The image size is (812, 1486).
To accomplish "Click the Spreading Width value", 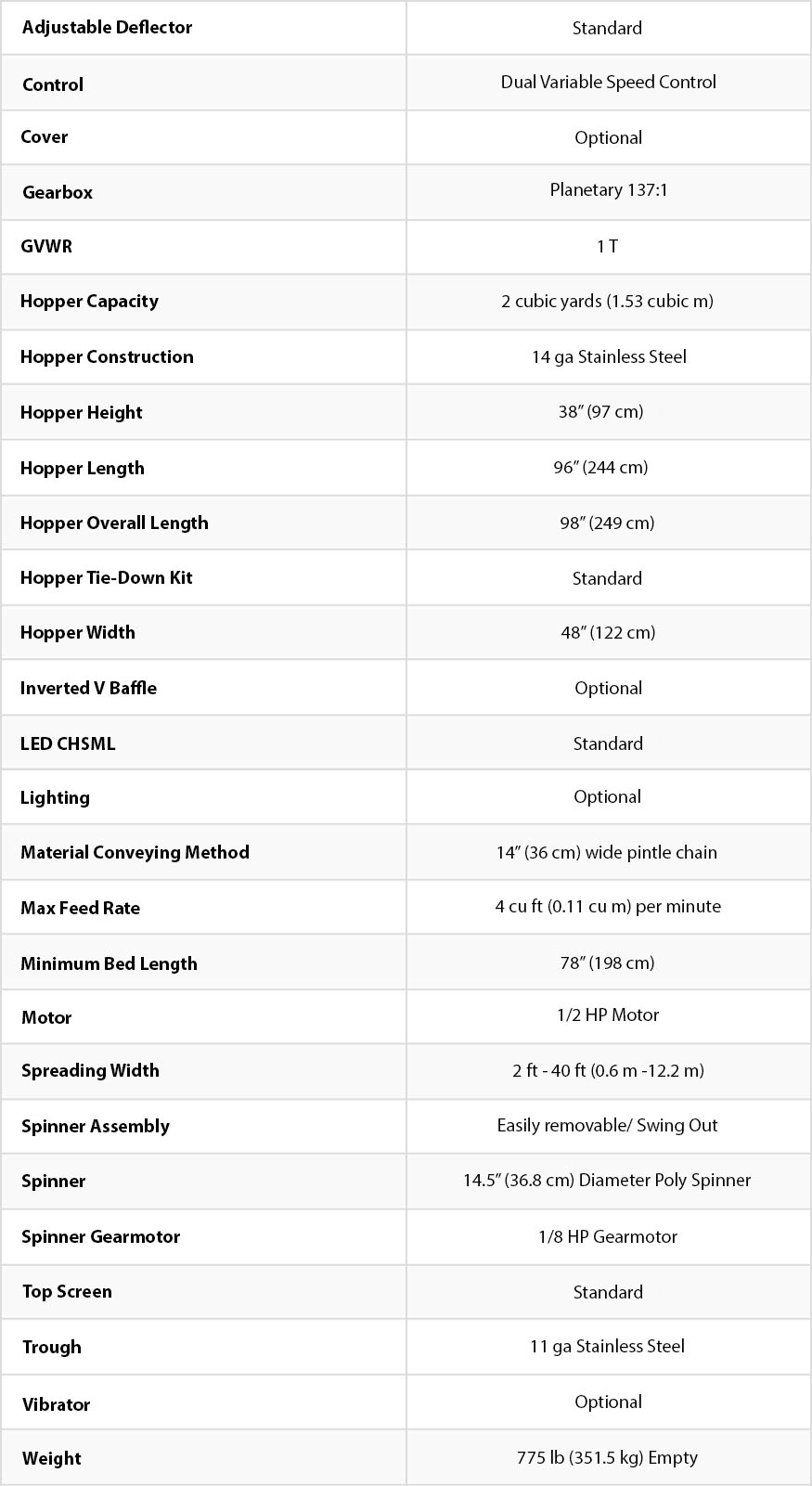I will pyautogui.click(x=608, y=1070).
